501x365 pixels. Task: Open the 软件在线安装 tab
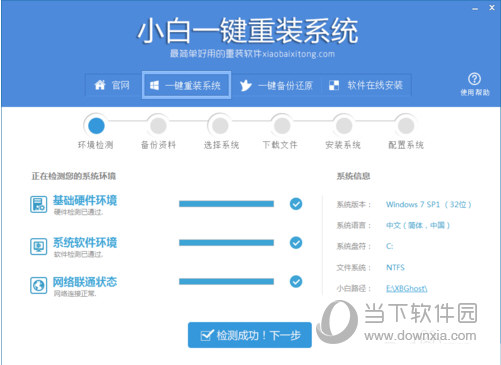pos(366,86)
